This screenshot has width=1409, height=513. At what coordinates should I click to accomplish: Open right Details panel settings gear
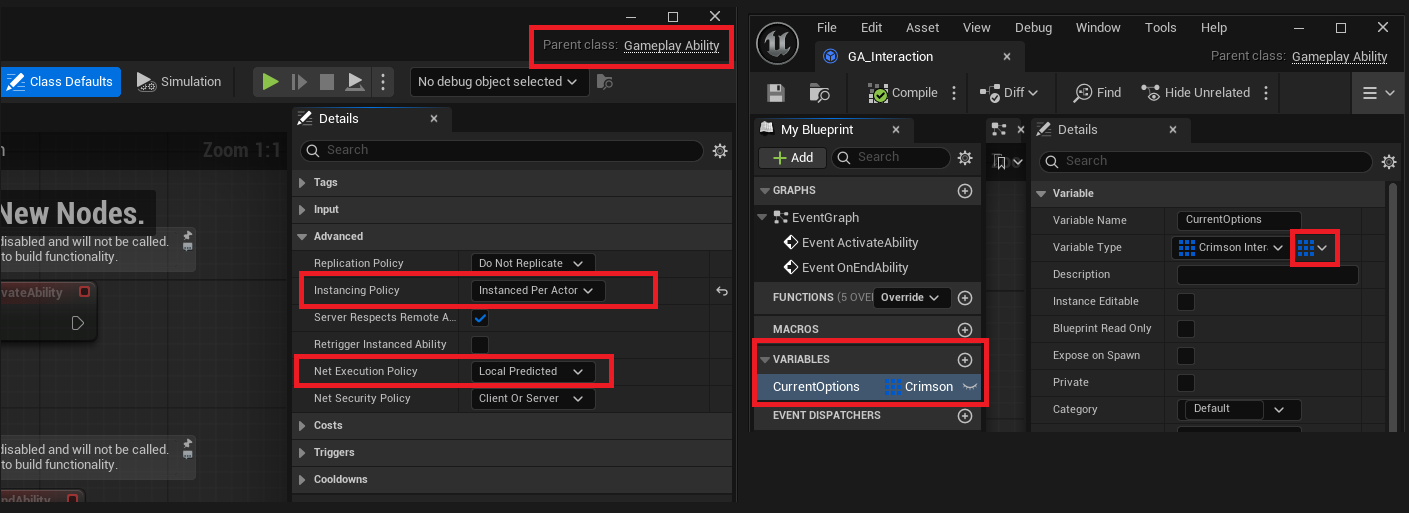click(1388, 161)
